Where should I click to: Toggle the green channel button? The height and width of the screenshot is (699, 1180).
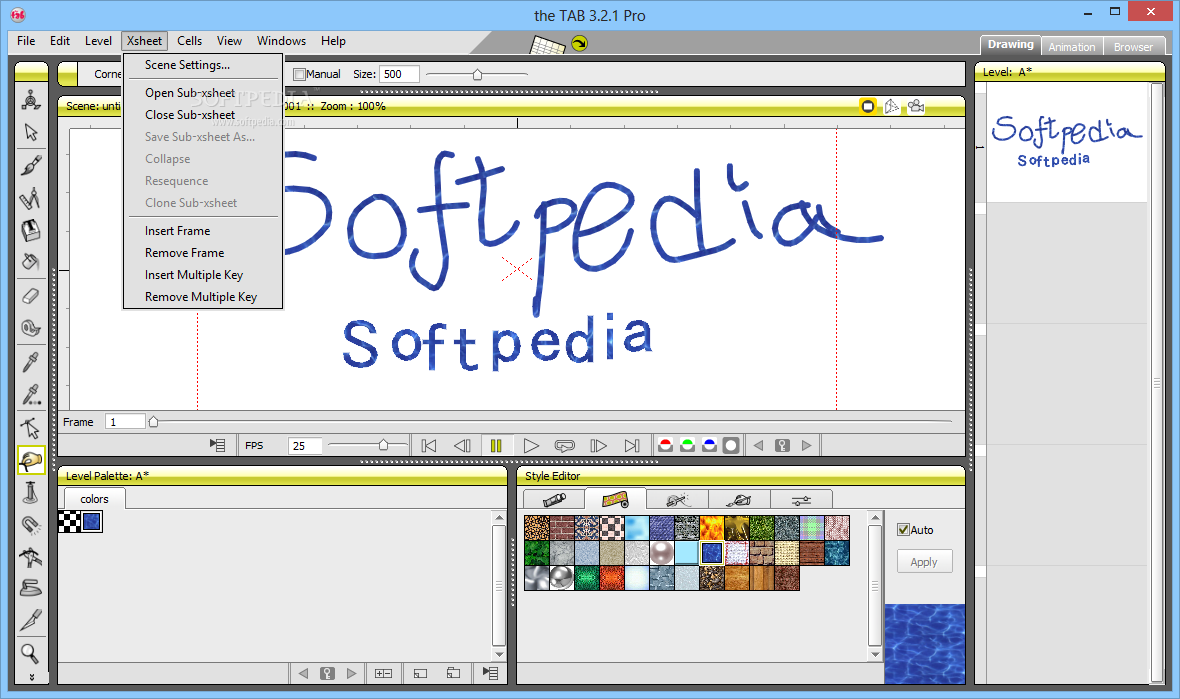(x=687, y=445)
